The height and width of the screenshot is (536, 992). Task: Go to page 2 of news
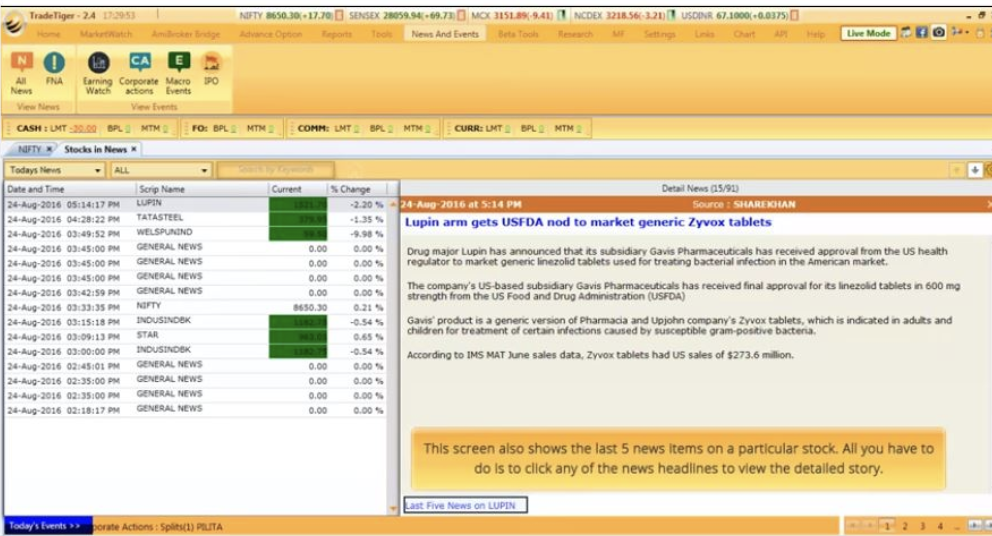point(906,525)
